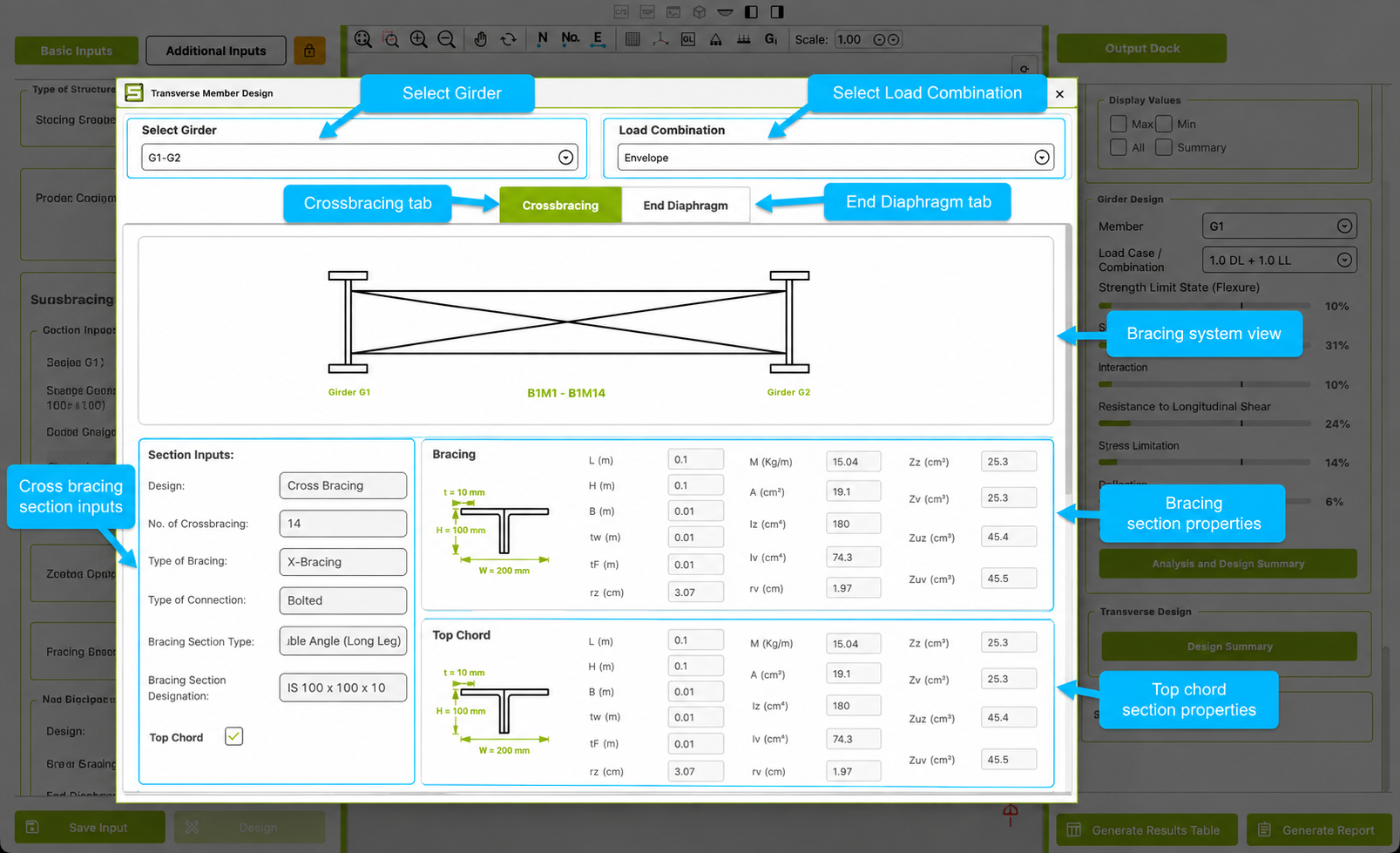1400x853 pixels.
Task: Click the Generate Report button
Action: (x=1319, y=829)
